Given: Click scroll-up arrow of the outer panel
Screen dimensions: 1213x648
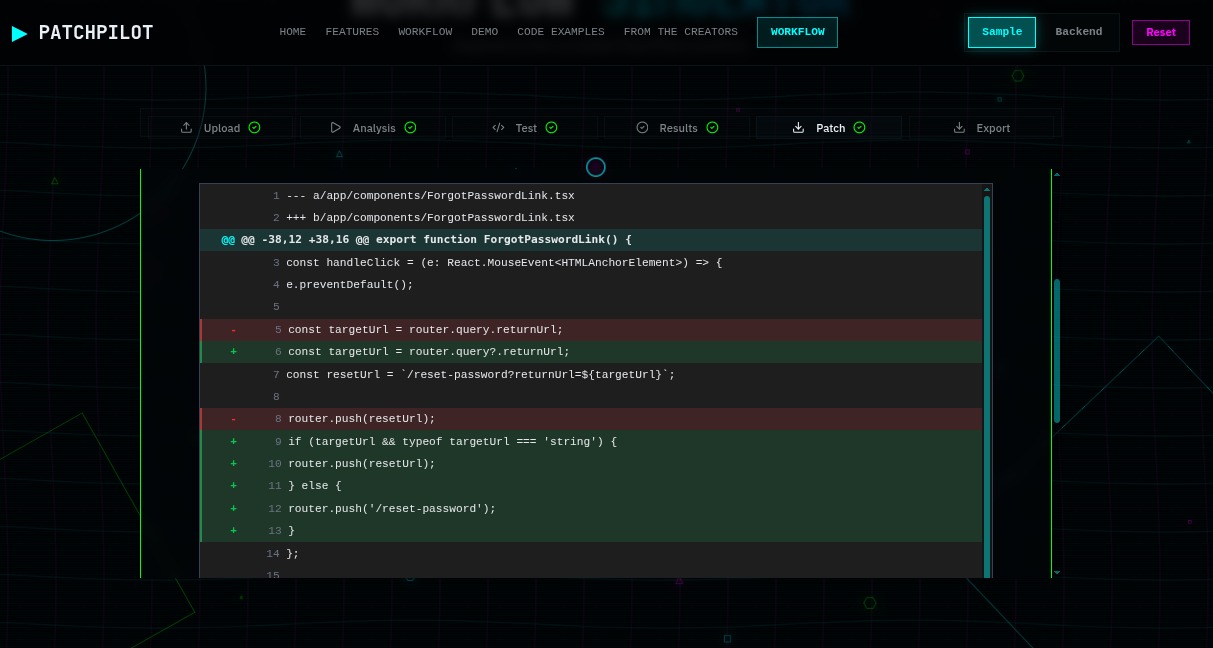Looking at the screenshot, I should point(1057,174).
